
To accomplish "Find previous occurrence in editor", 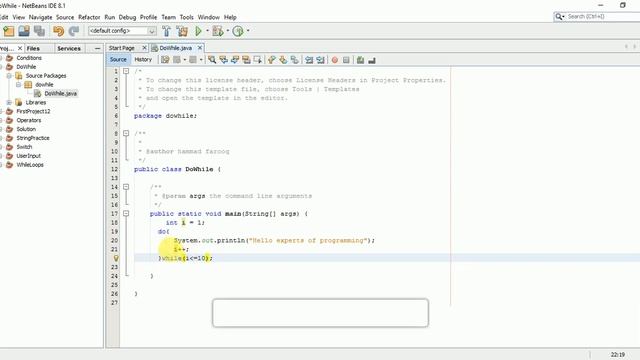I will [223, 60].
